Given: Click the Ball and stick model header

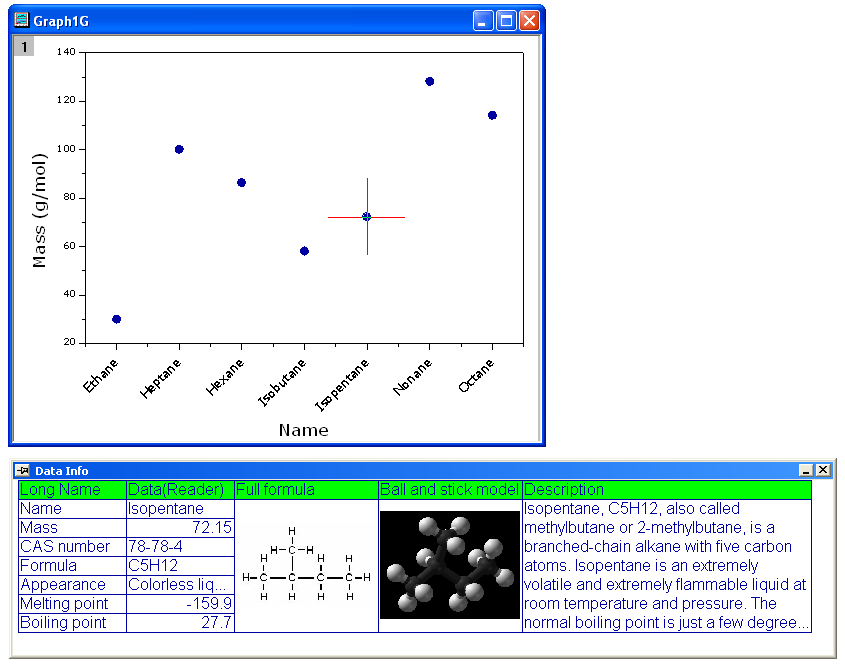Looking at the screenshot, I should tap(450, 490).
